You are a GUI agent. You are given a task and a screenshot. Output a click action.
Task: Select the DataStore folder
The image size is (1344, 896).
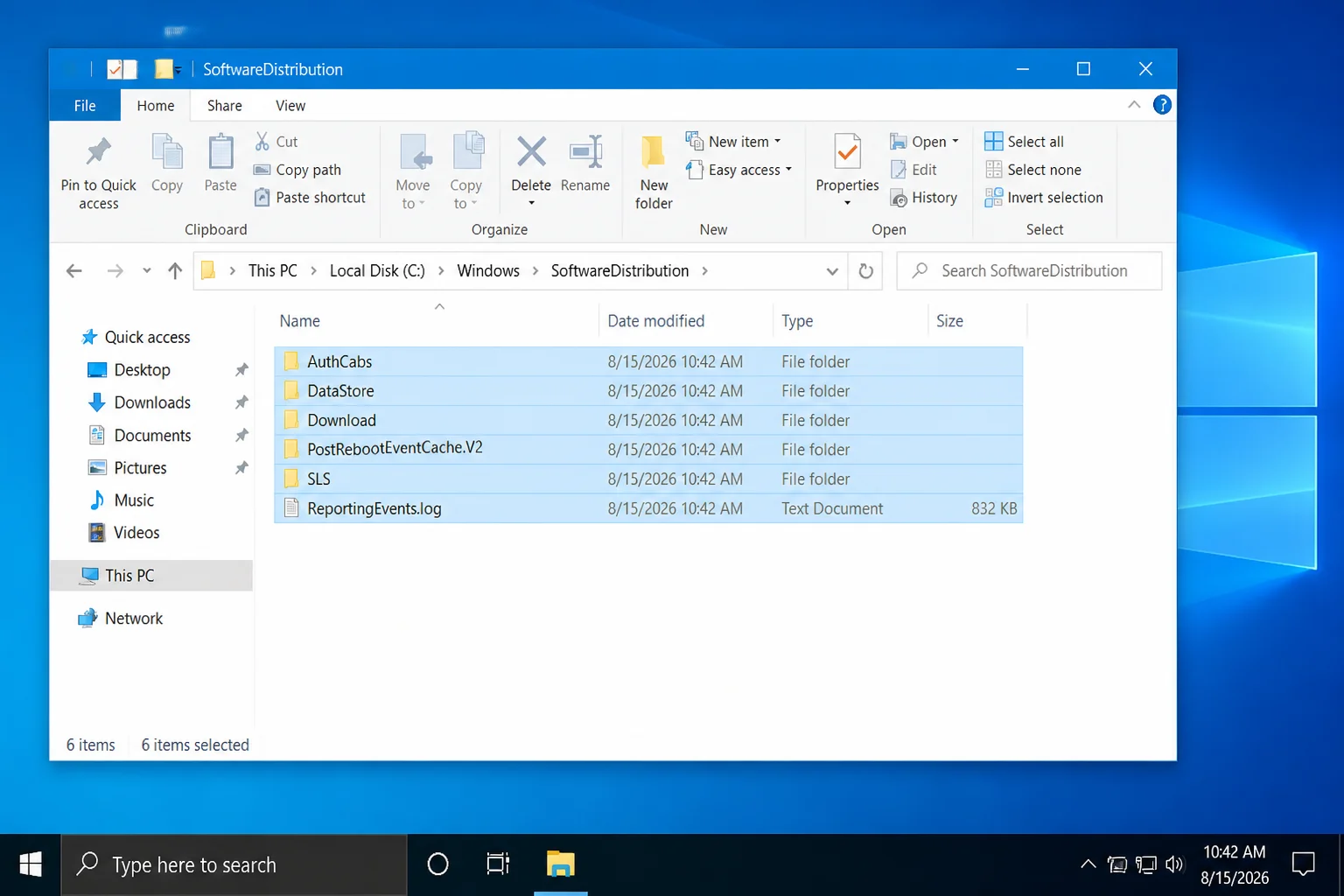click(x=648, y=391)
